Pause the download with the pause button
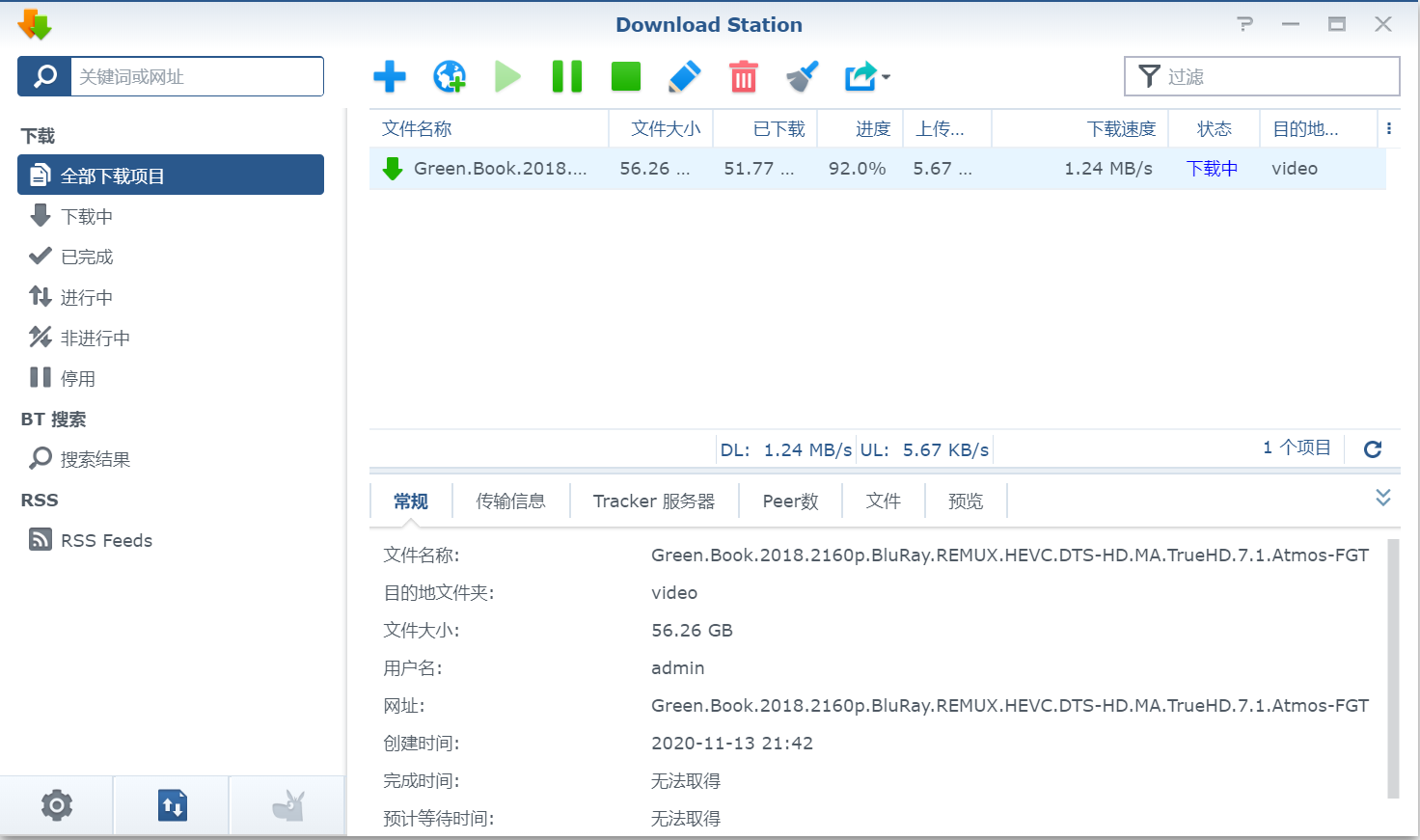The width and height of the screenshot is (1420, 840). pos(567,76)
